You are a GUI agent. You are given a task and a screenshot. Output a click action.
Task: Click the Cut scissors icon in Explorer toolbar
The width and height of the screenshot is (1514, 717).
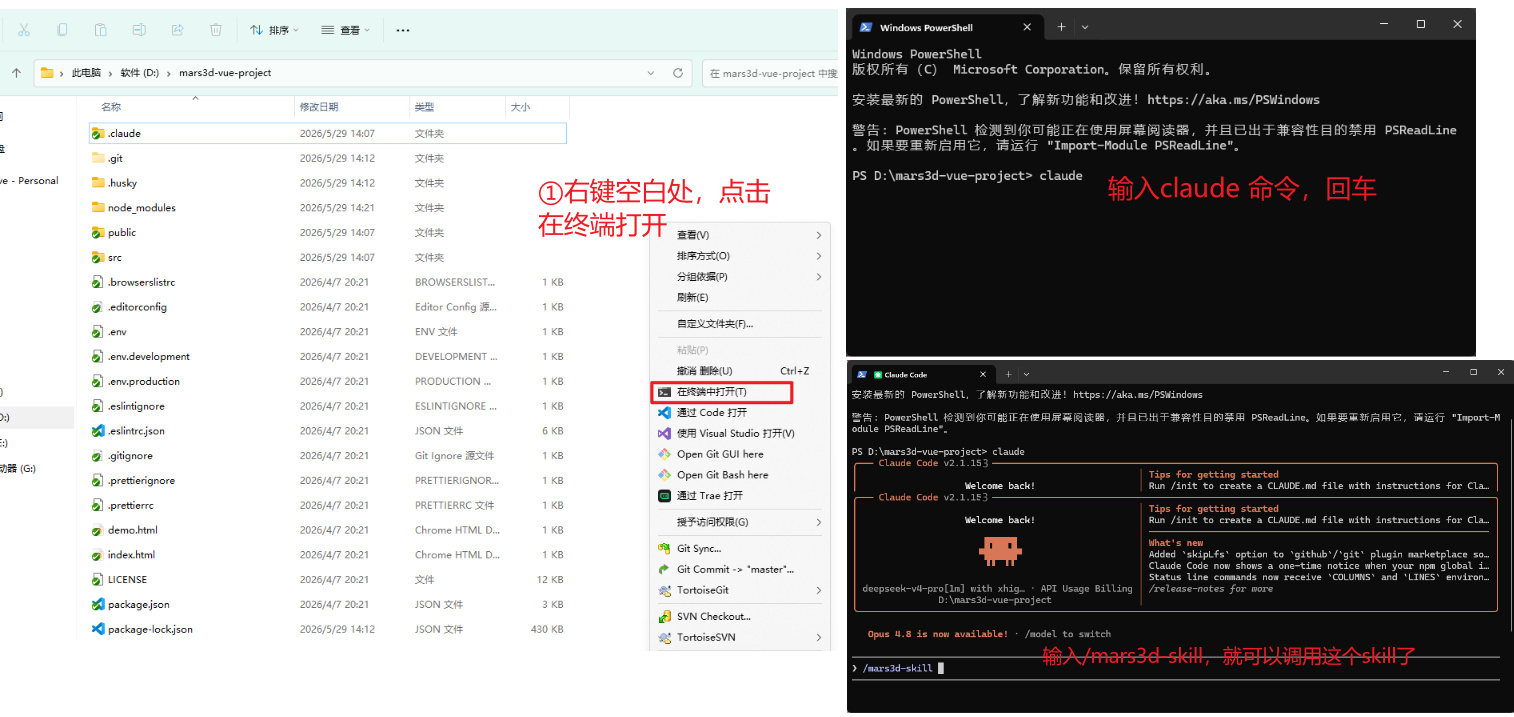(24, 30)
